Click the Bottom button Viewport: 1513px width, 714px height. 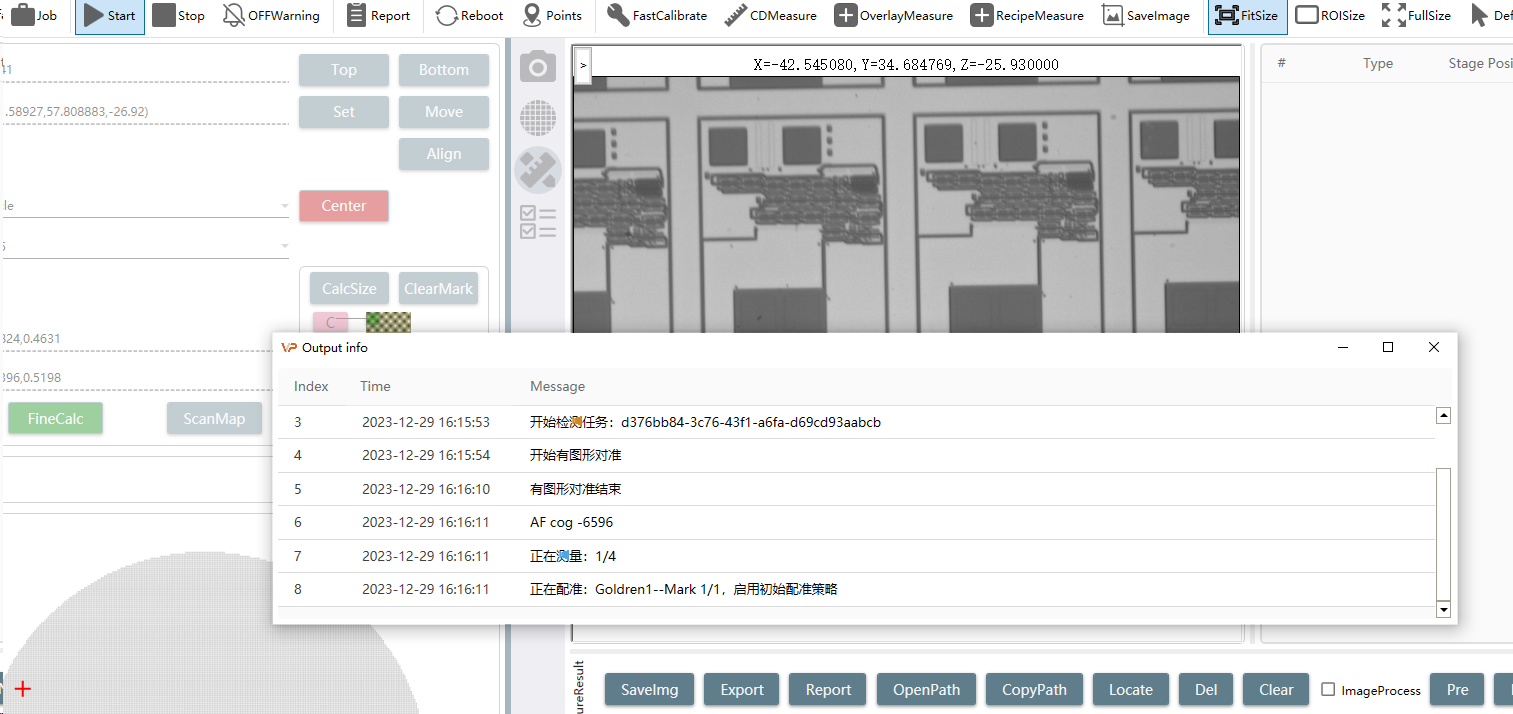click(444, 70)
